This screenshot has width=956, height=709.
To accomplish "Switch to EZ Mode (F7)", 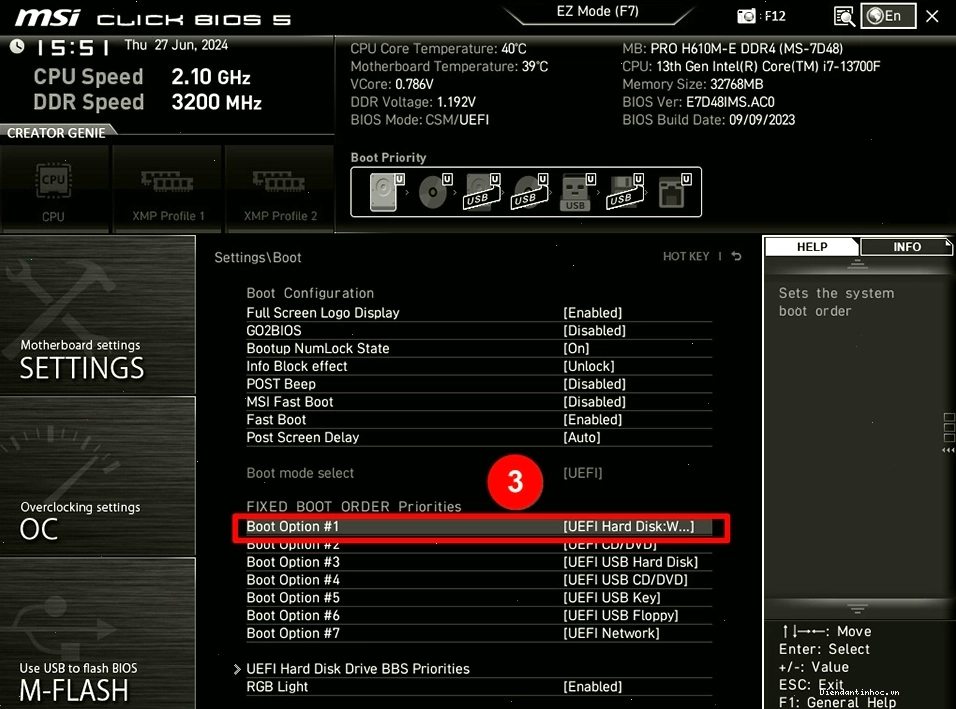I will tap(598, 12).
